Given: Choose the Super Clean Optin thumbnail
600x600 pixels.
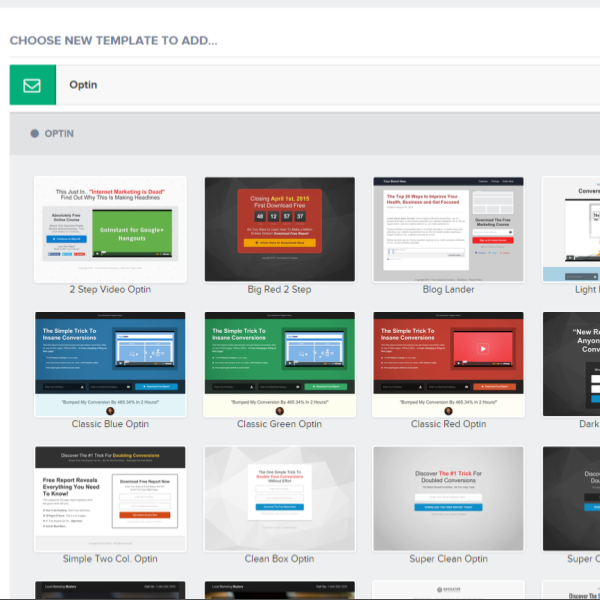Looking at the screenshot, I should click(x=448, y=499).
